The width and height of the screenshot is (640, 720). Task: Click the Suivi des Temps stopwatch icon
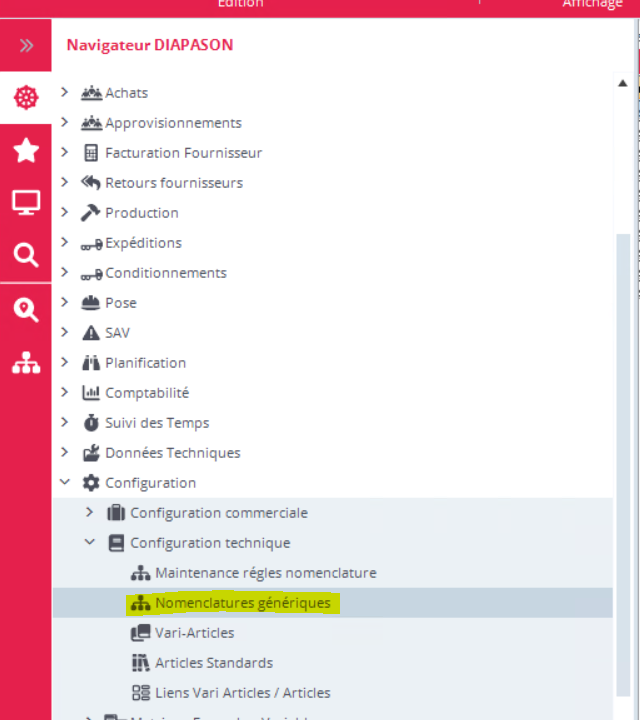[x=91, y=422]
